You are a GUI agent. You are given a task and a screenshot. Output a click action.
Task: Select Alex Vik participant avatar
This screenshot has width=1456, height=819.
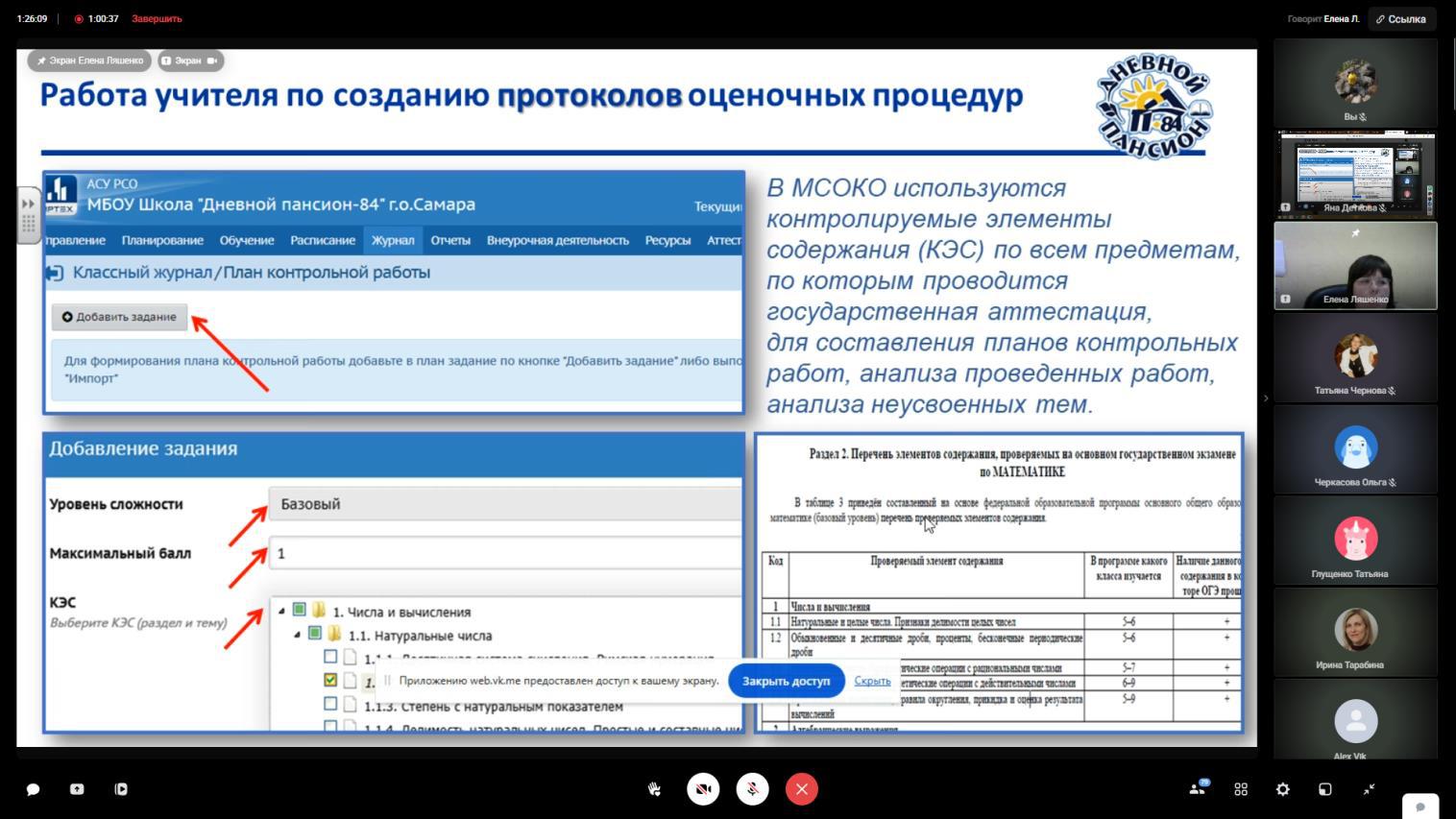pyautogui.click(x=1355, y=721)
